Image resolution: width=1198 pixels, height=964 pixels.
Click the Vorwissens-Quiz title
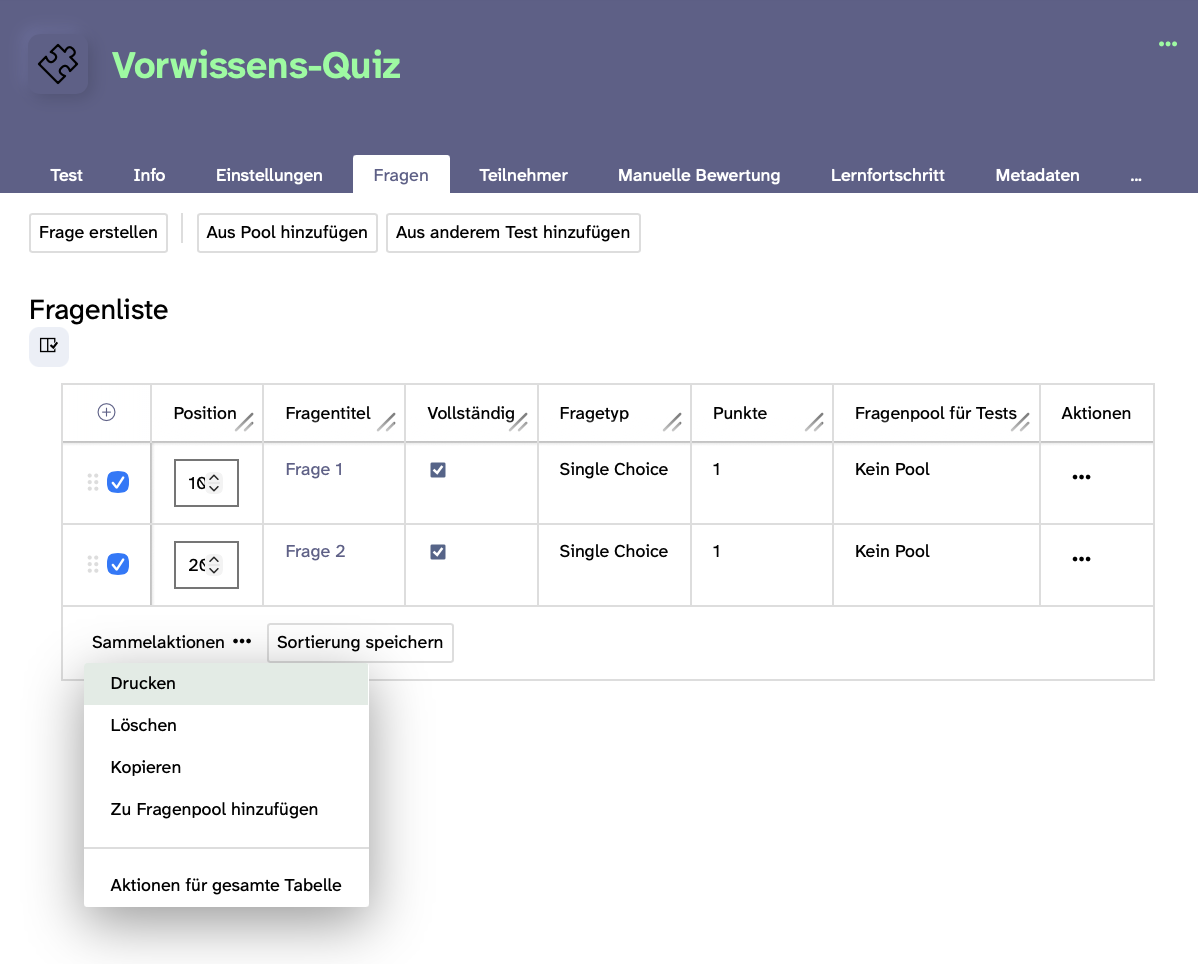256,65
